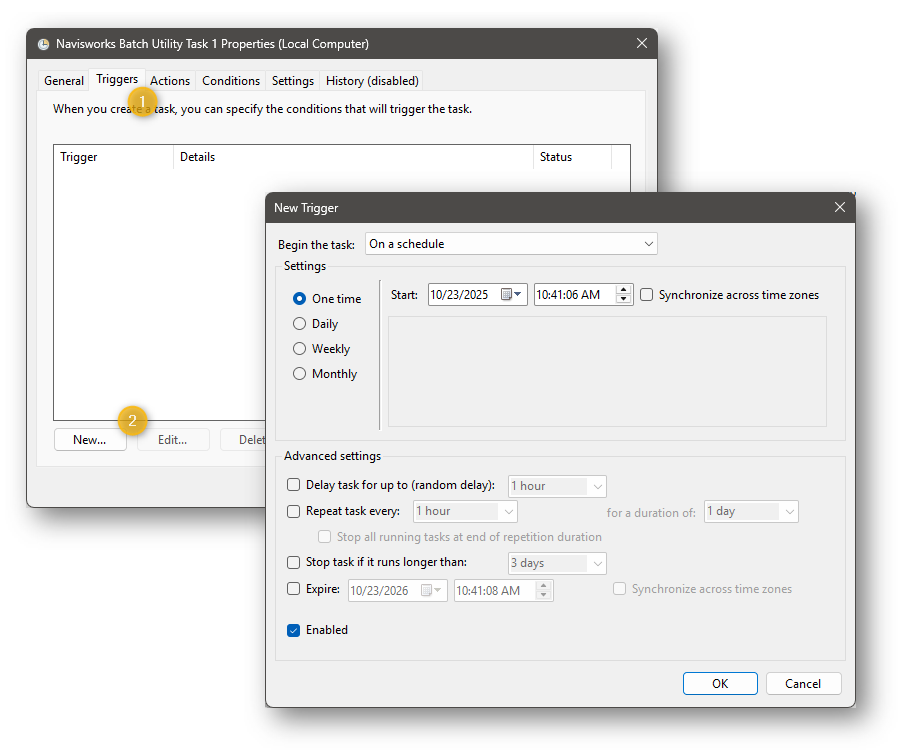Image resolution: width=898 pixels, height=751 pixels.
Task: Open the History (disabled) tab
Action: [371, 80]
